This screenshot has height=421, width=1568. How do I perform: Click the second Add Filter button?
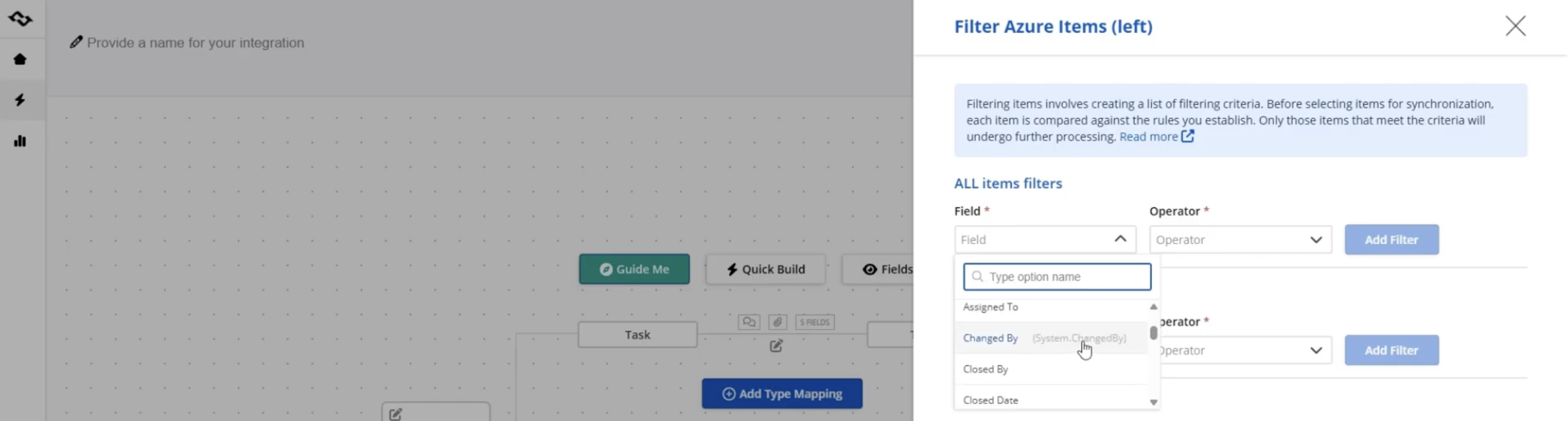(1392, 350)
